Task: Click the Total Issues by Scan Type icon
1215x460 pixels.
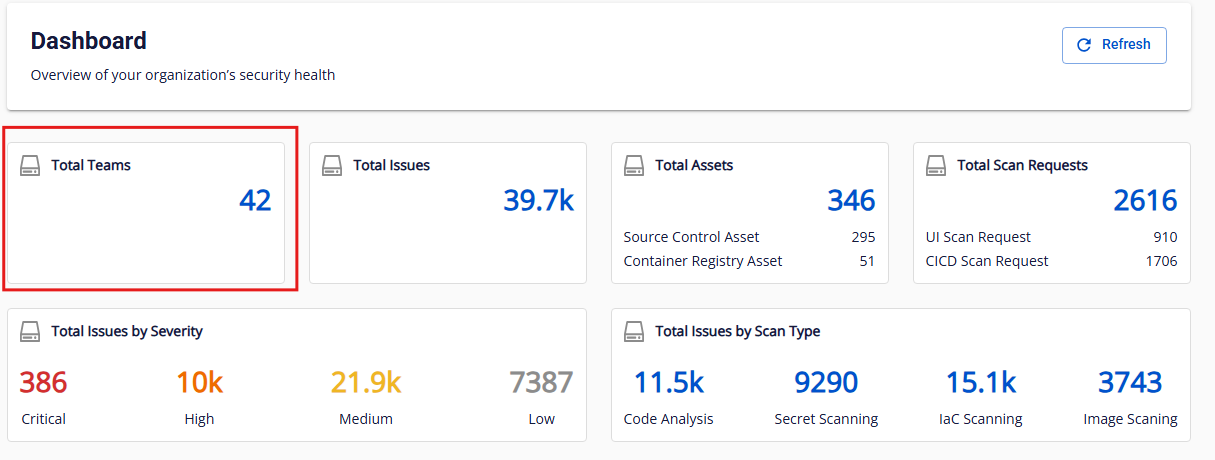Action: click(x=634, y=331)
